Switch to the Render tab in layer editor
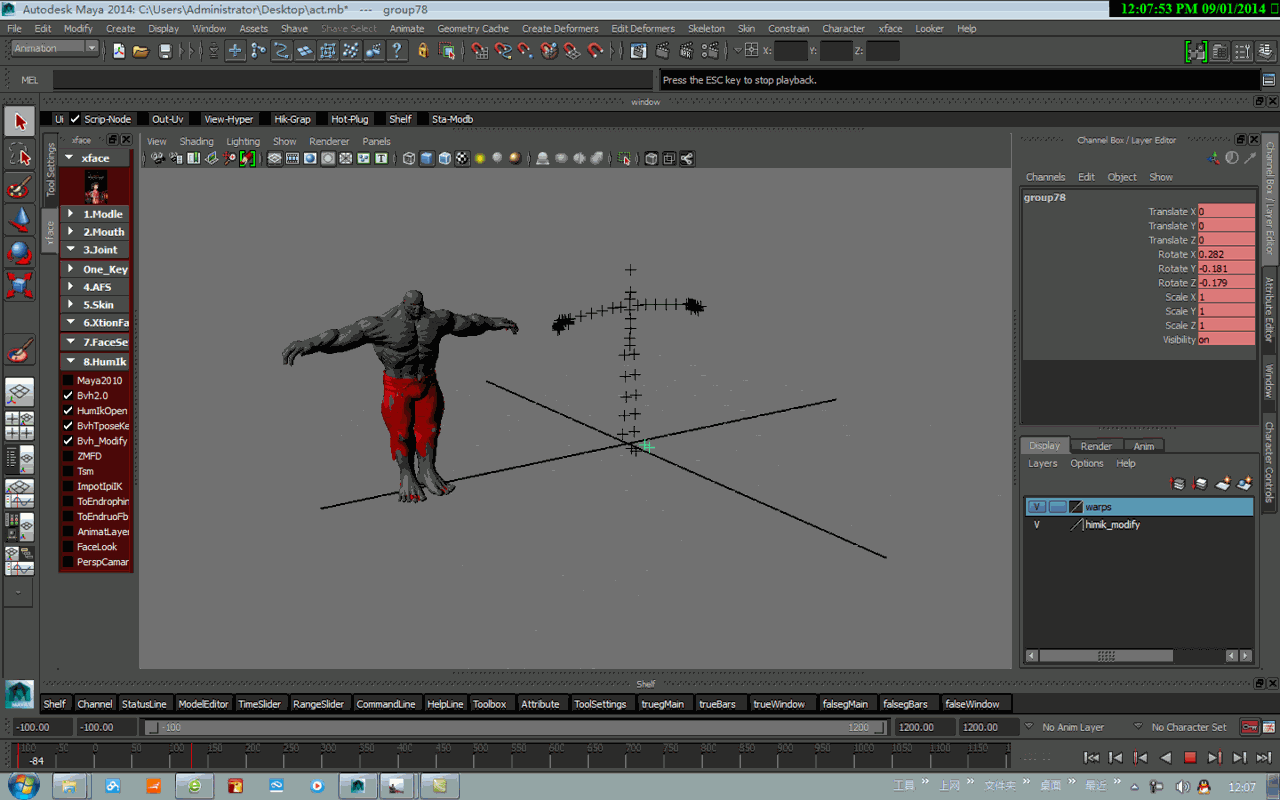This screenshot has width=1280, height=800. [1096, 445]
